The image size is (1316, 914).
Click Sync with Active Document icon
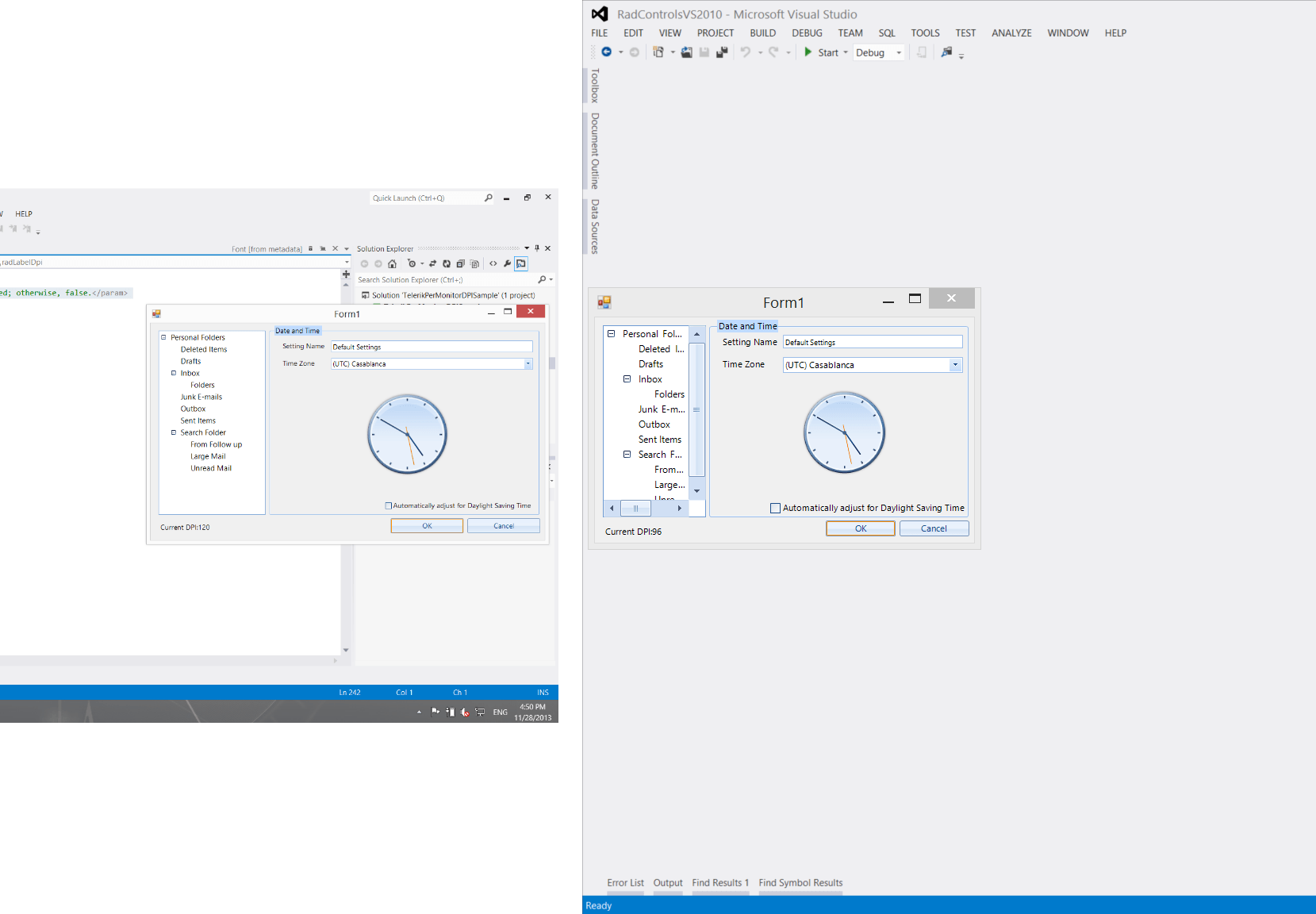tap(433, 264)
